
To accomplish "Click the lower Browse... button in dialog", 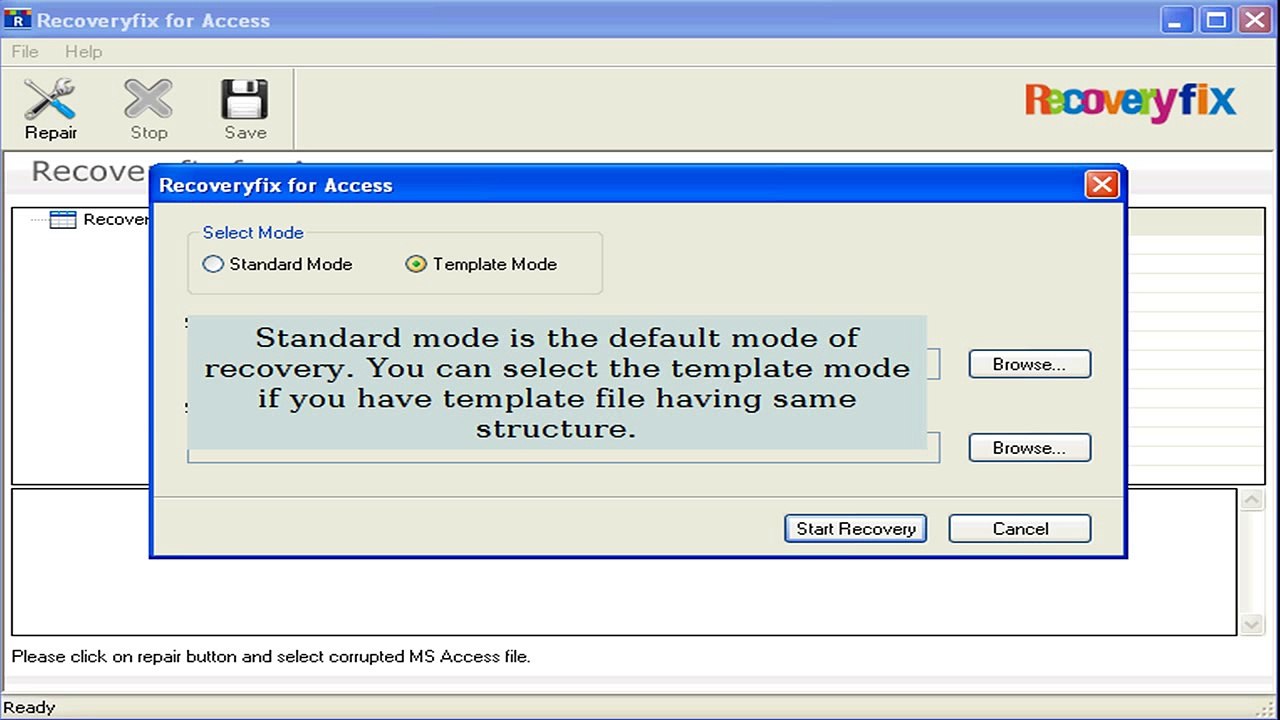I will pyautogui.click(x=1029, y=448).
